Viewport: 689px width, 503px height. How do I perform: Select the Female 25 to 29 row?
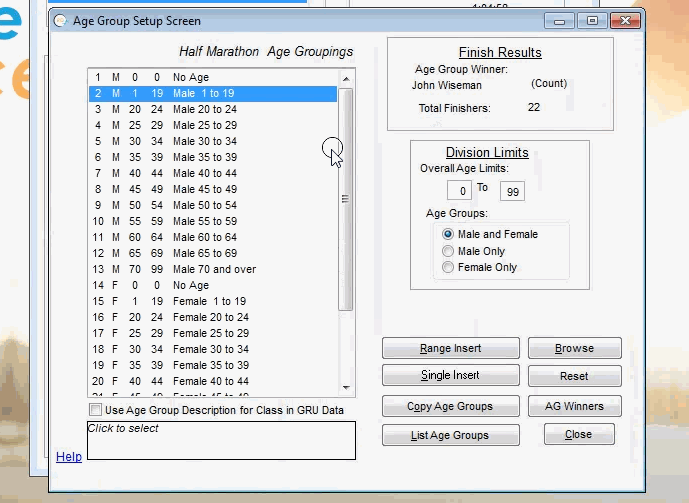pos(213,333)
